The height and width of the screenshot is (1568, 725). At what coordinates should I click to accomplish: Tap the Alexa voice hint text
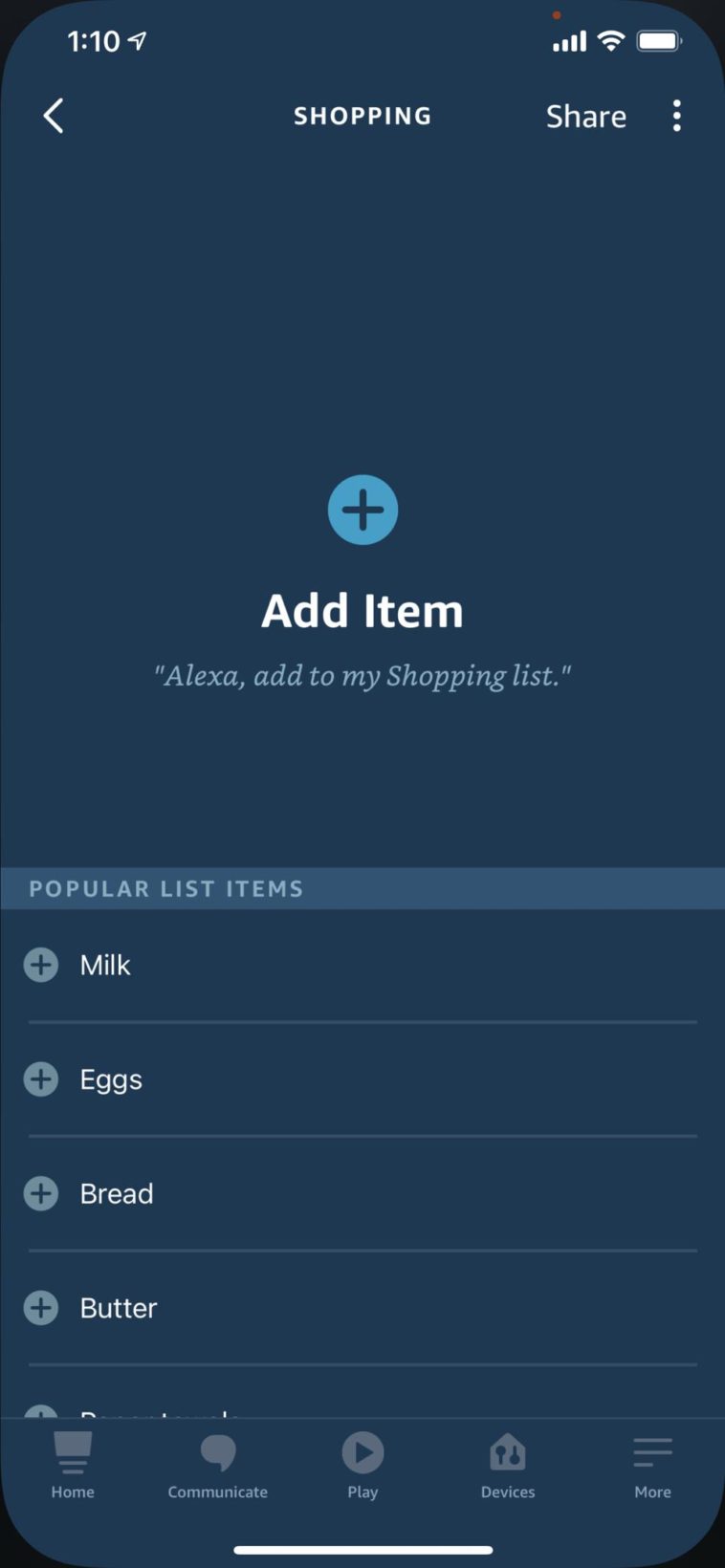click(362, 676)
